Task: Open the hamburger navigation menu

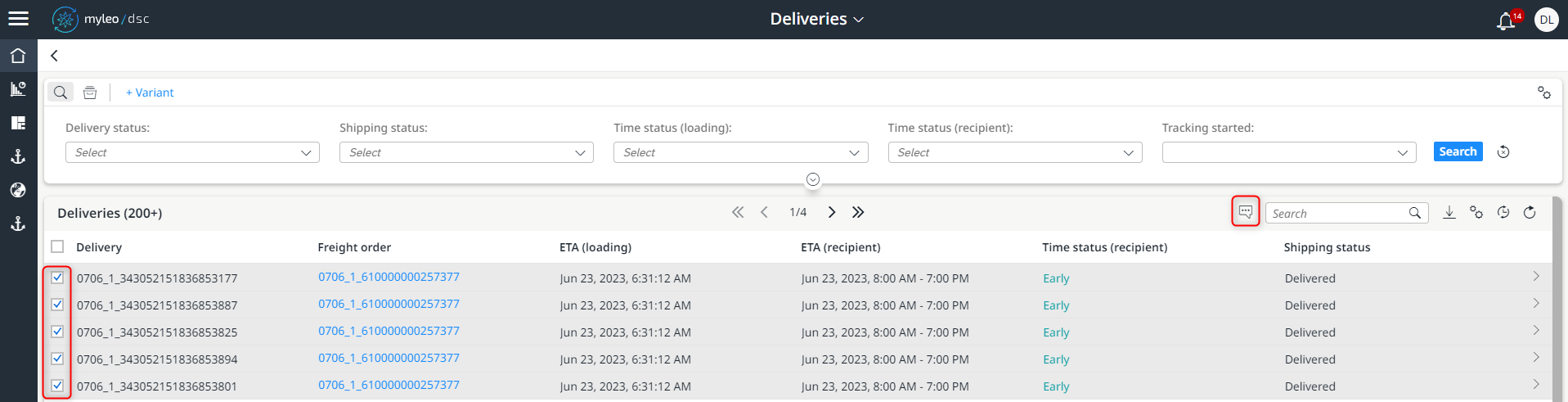Action: 18,18
